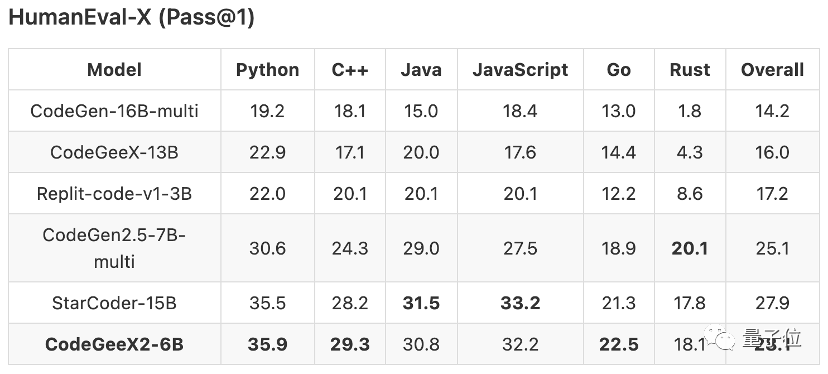The width and height of the screenshot is (828, 374).
Task: Select the Replit-code-v1-3B model cell
Action: click(114, 193)
